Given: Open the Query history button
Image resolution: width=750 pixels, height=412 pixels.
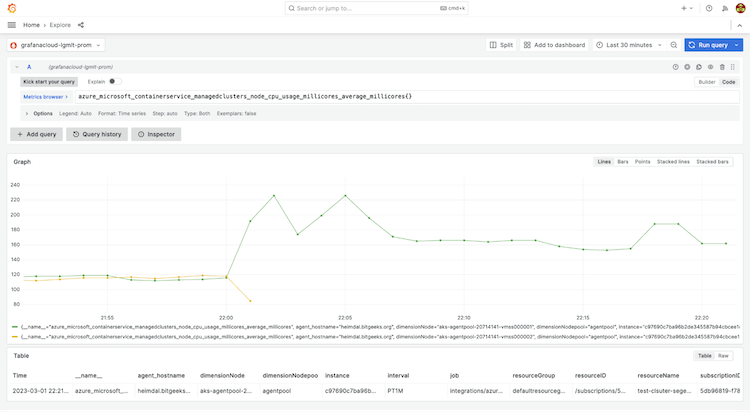Looking at the screenshot, I should (x=97, y=134).
